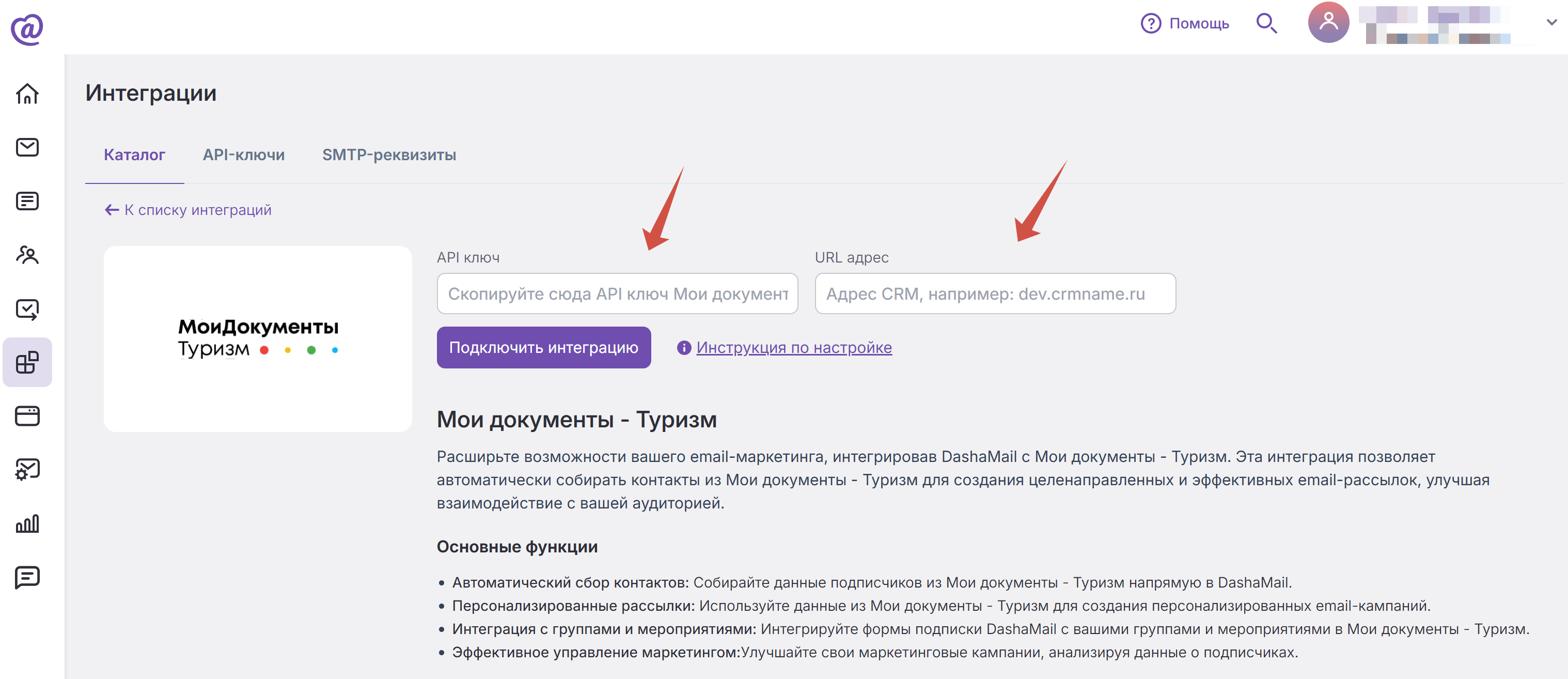Switch to the Каталог tab
The image size is (1568, 679).
pos(134,156)
